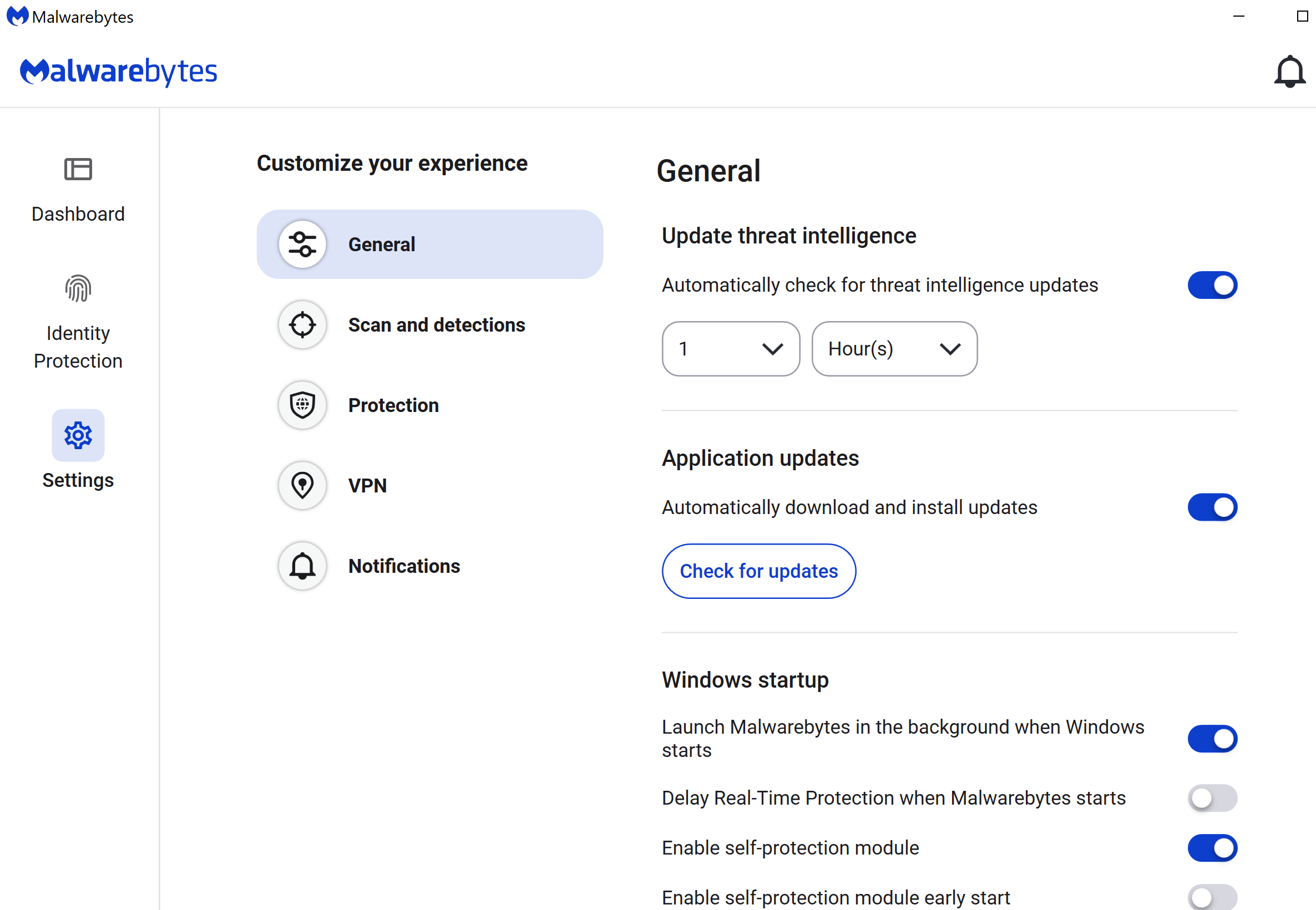
Task: Click the Scan and detections crosshair icon
Action: point(302,325)
